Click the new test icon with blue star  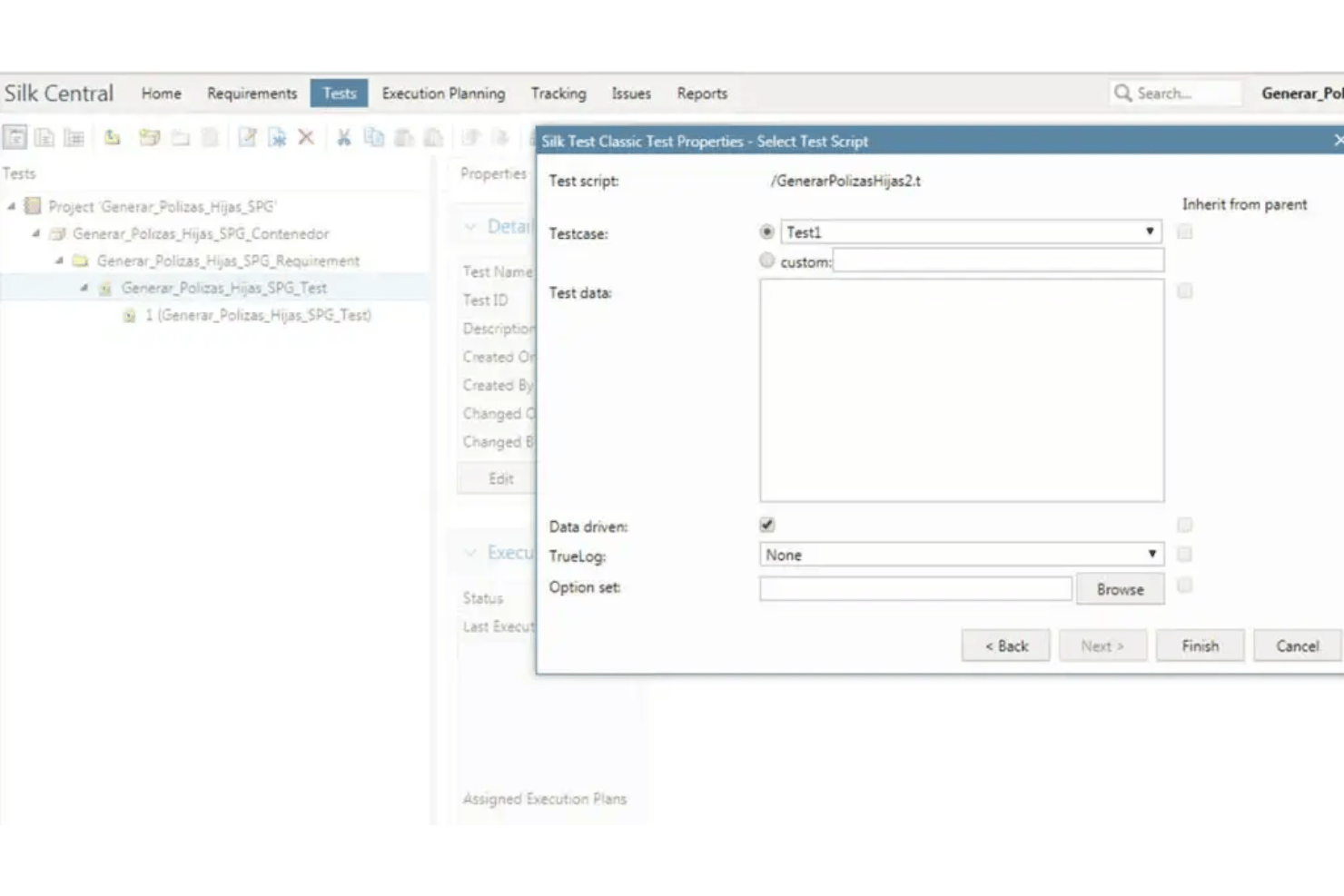pos(277,137)
